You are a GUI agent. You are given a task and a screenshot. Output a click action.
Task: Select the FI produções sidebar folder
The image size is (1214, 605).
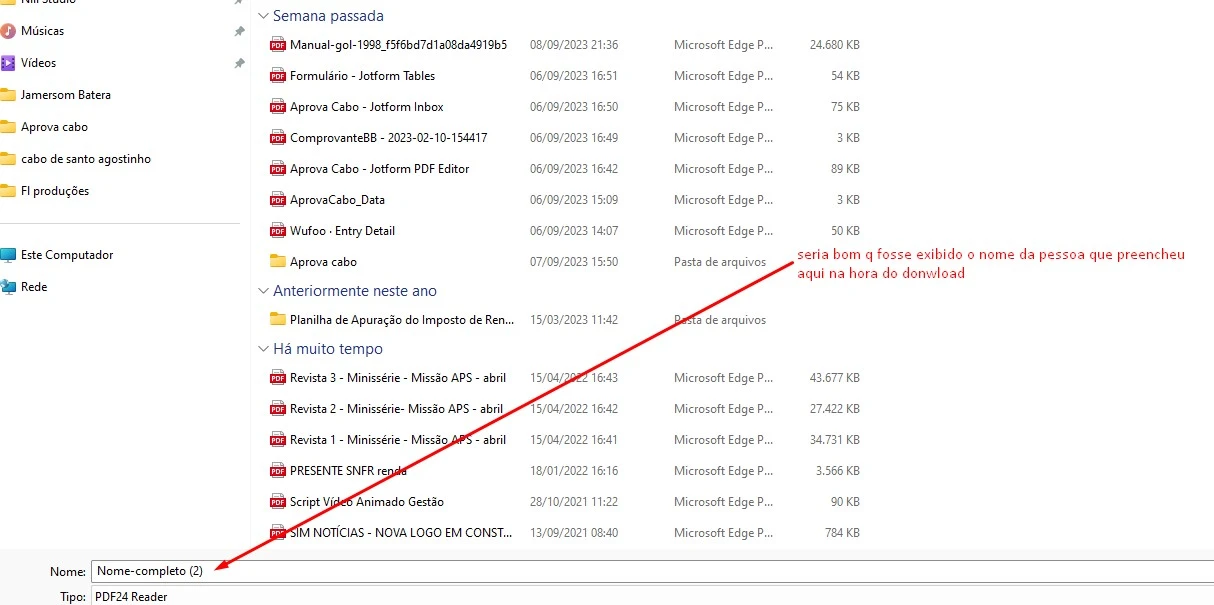[53, 190]
